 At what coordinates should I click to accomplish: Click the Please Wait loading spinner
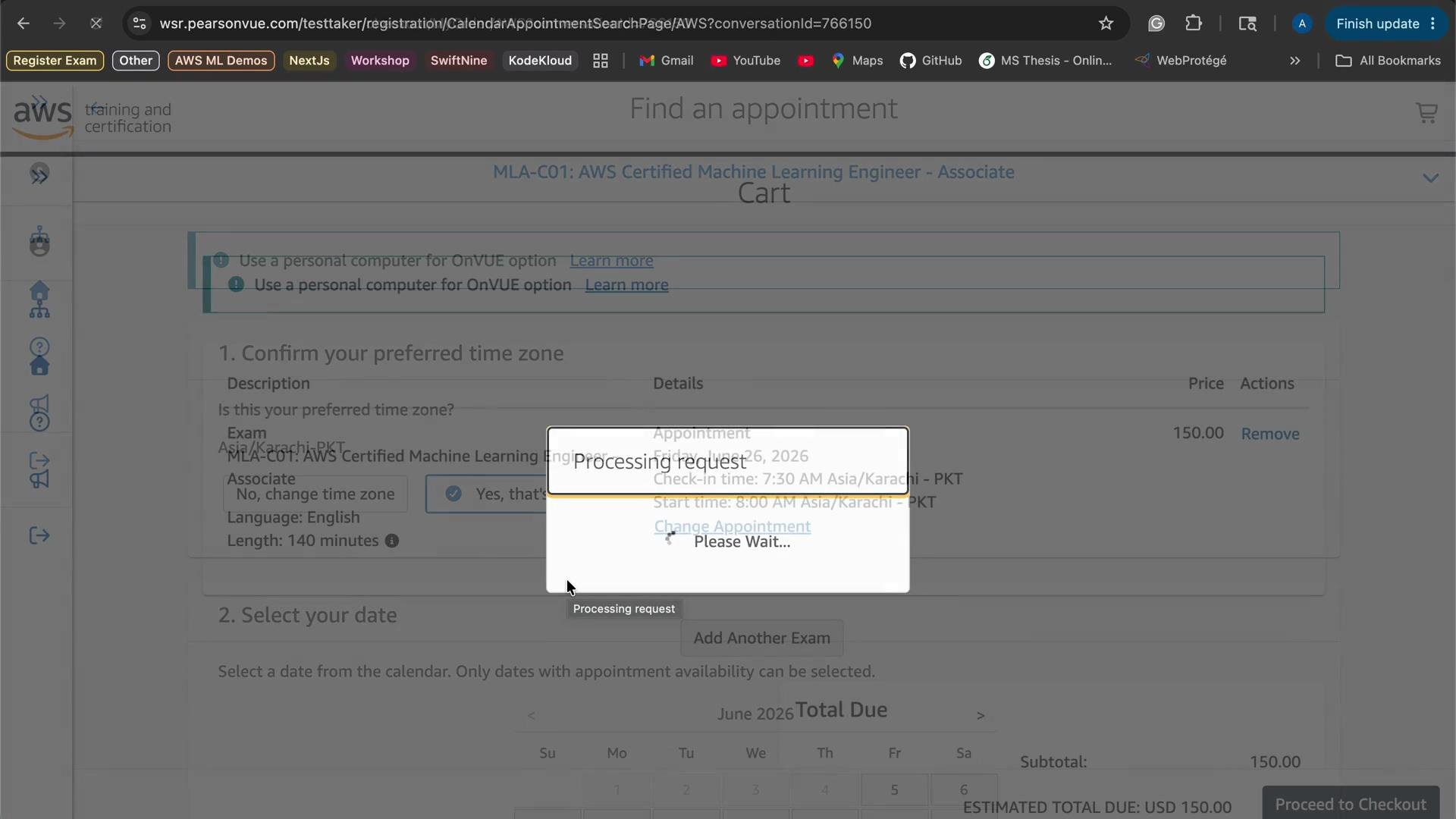pyautogui.click(x=670, y=538)
